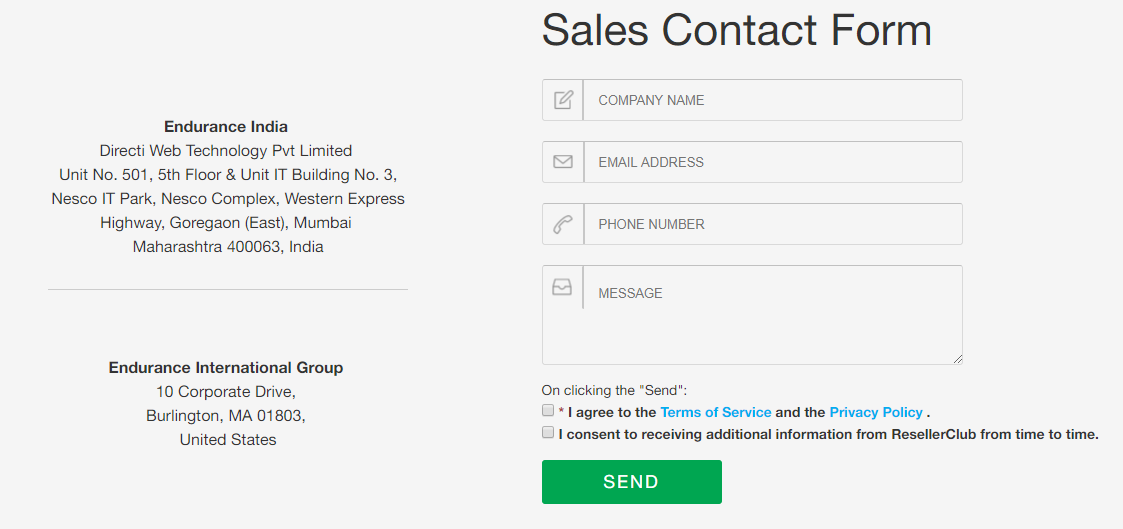Image resolution: width=1123 pixels, height=529 pixels.
Task: Select the Endurance India heading
Action: (226, 127)
